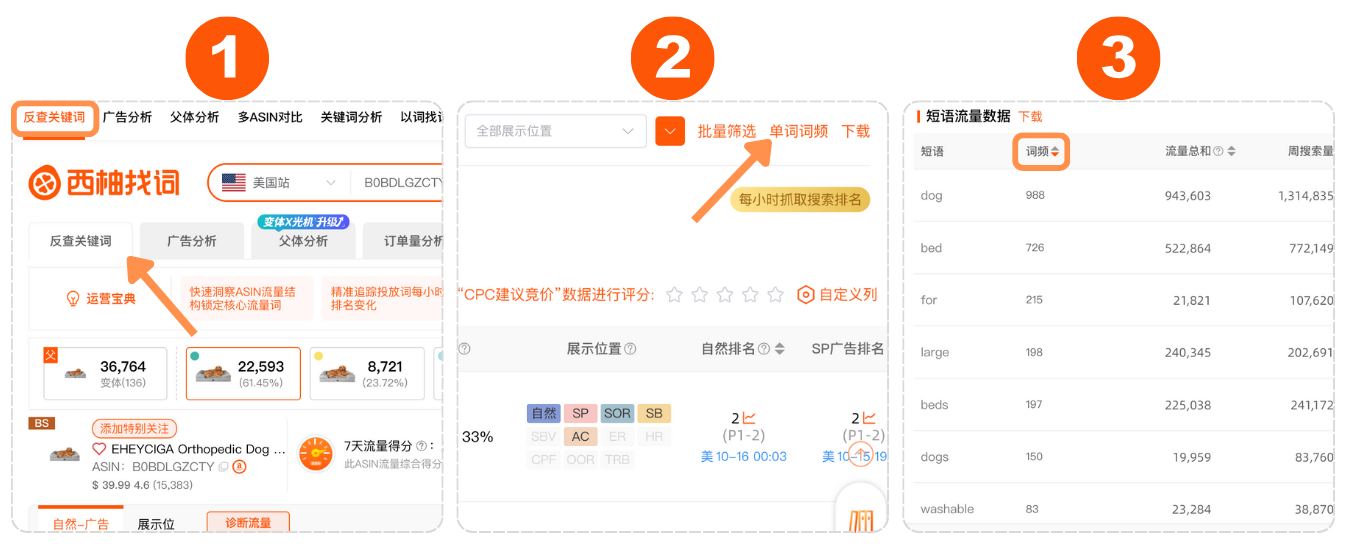
Task: Click the help icon next to 展示位置 header
Action: click(x=630, y=349)
